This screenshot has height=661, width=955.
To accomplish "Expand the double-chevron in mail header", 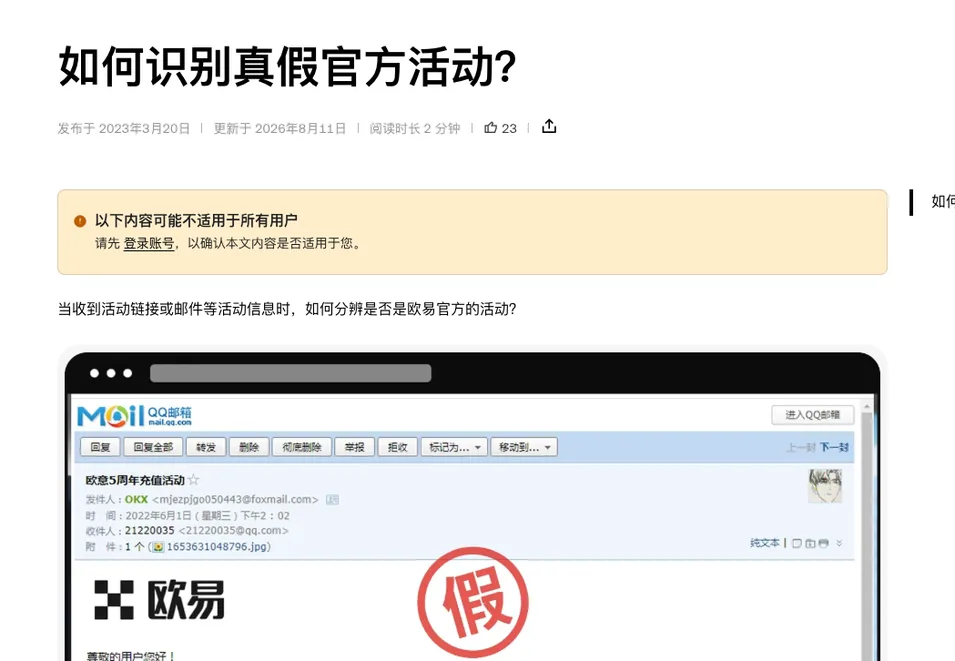I will (x=839, y=543).
